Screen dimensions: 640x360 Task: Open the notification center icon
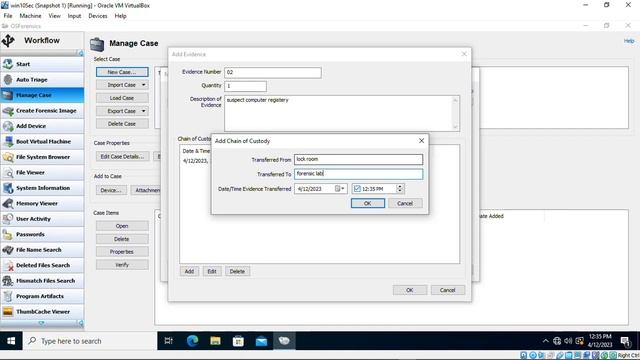pos(626,341)
